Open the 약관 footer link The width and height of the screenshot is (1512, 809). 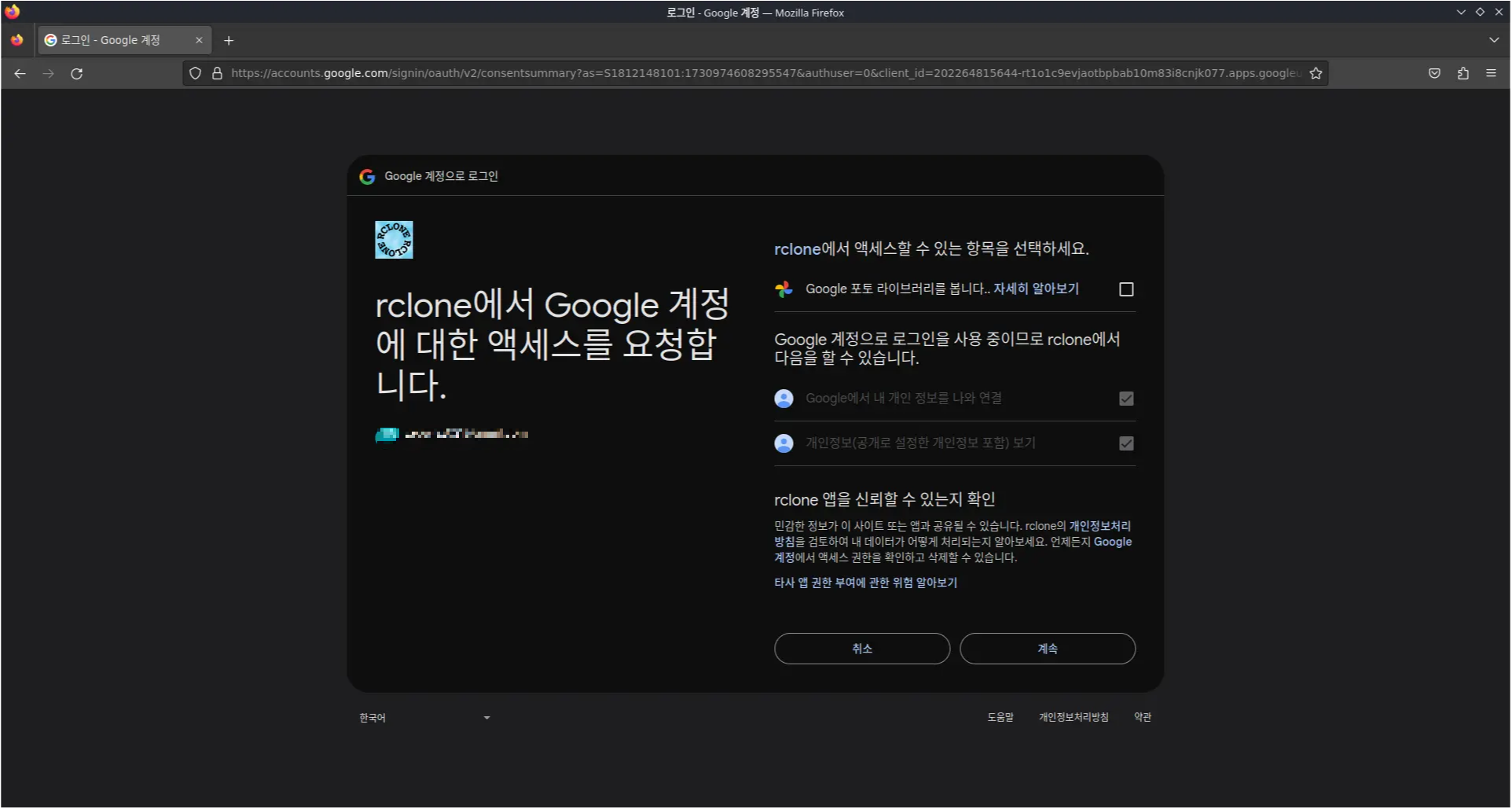(1143, 717)
